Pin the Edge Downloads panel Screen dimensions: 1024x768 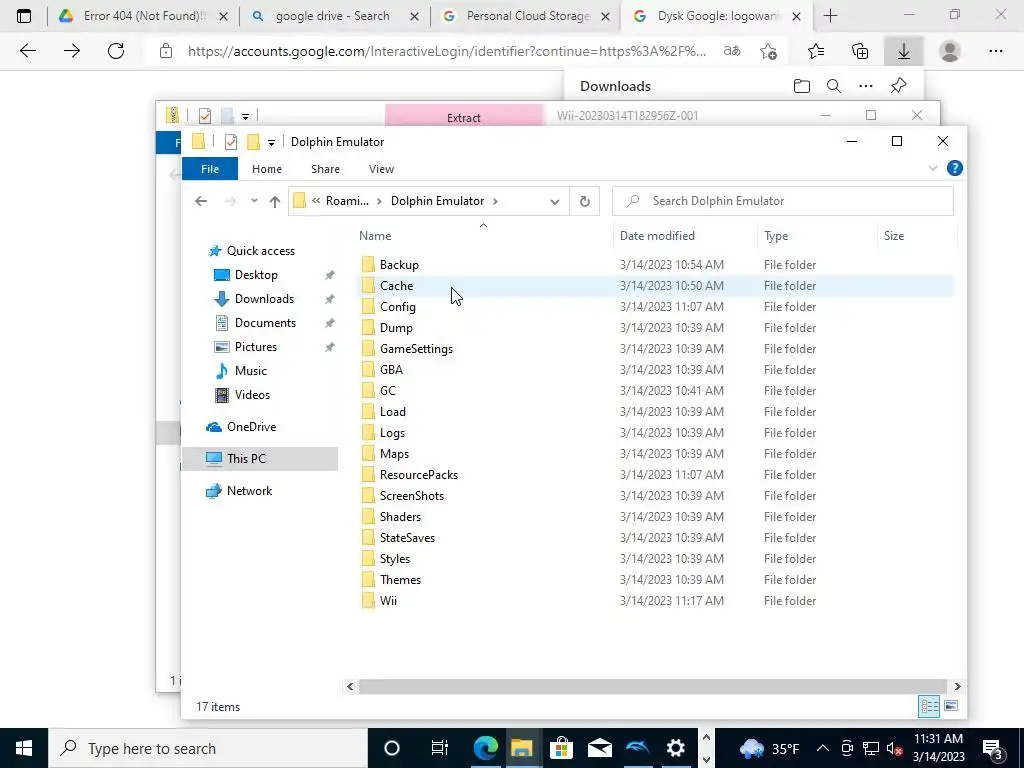pyautogui.click(x=899, y=86)
